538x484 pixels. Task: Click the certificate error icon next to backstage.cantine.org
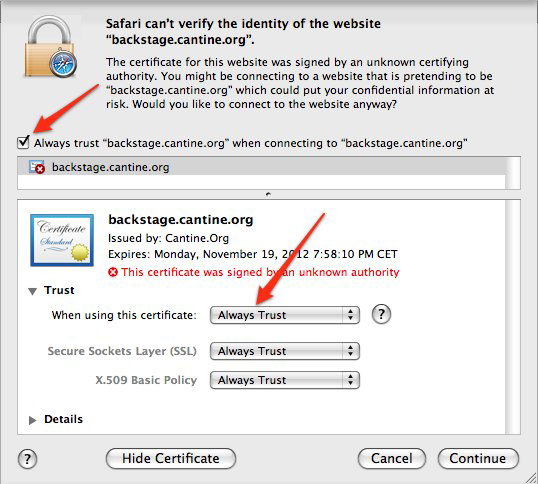coord(37,167)
